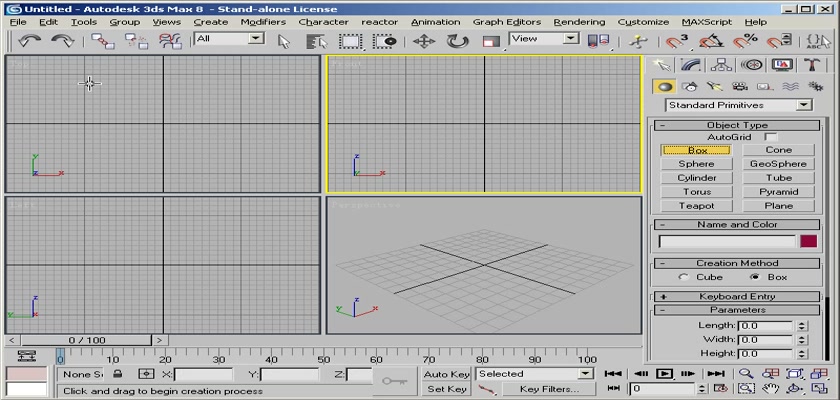This screenshot has width=840, height=400.
Task: Toggle Window/Crossing selection mode
Action: coord(385,41)
